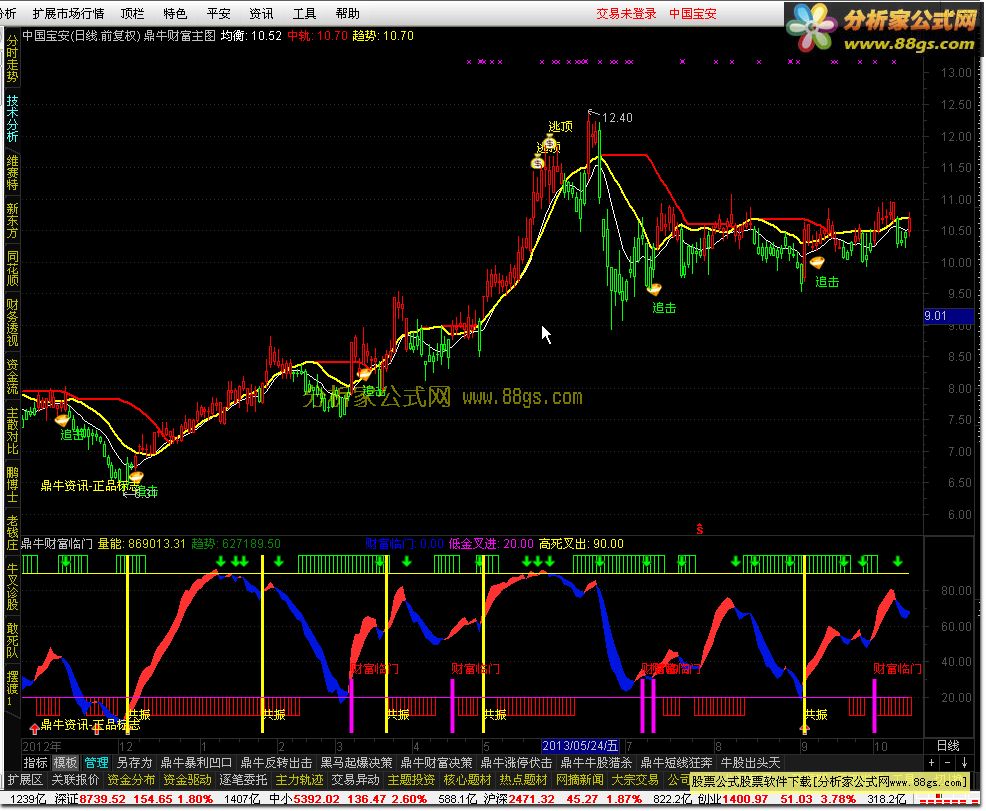986x811 pixels.
Task: Open 交易异动 bottom tab
Action: click(355, 780)
